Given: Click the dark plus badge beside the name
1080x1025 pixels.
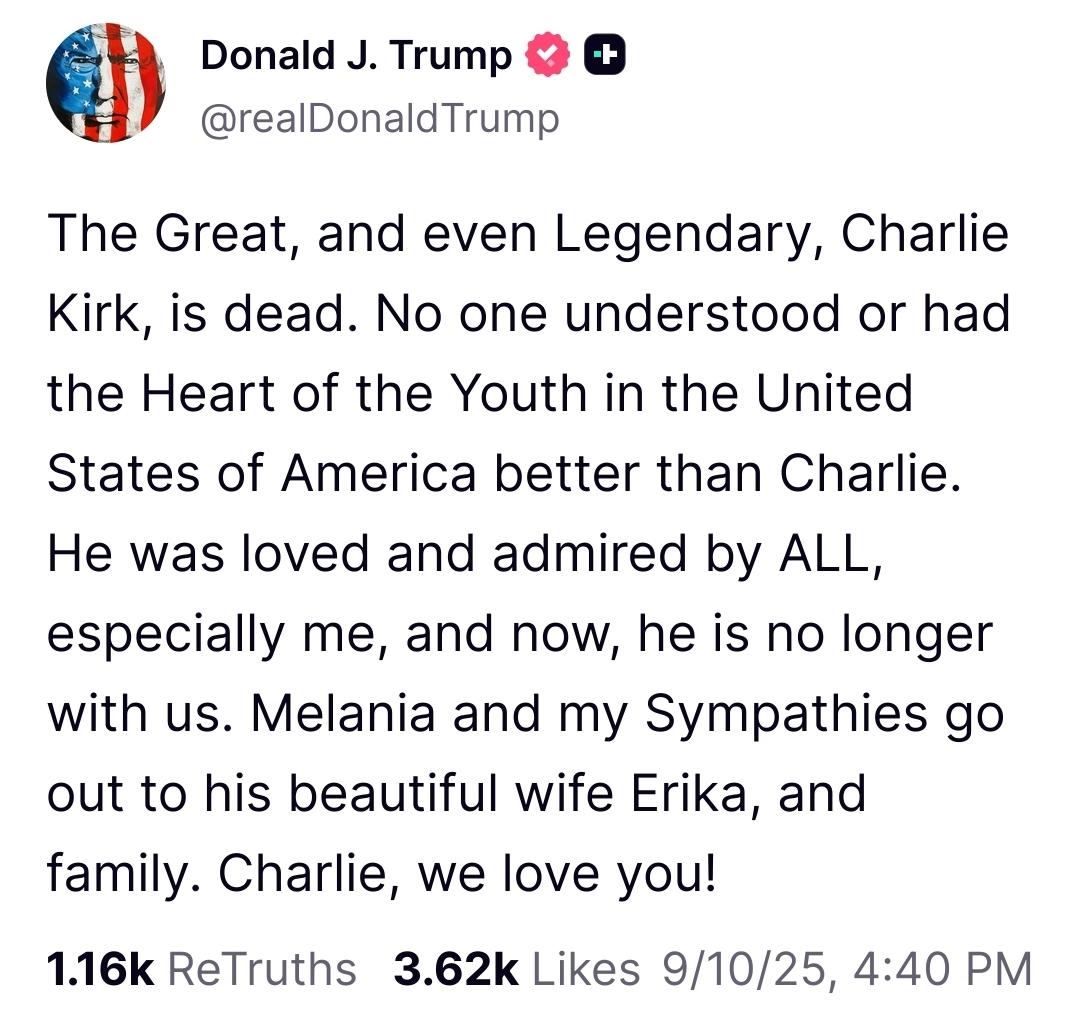Looking at the screenshot, I should click(x=606, y=56).
